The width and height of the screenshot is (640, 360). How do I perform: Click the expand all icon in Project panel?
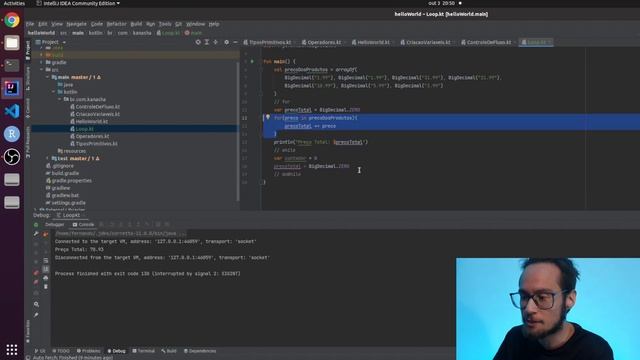[207, 42]
